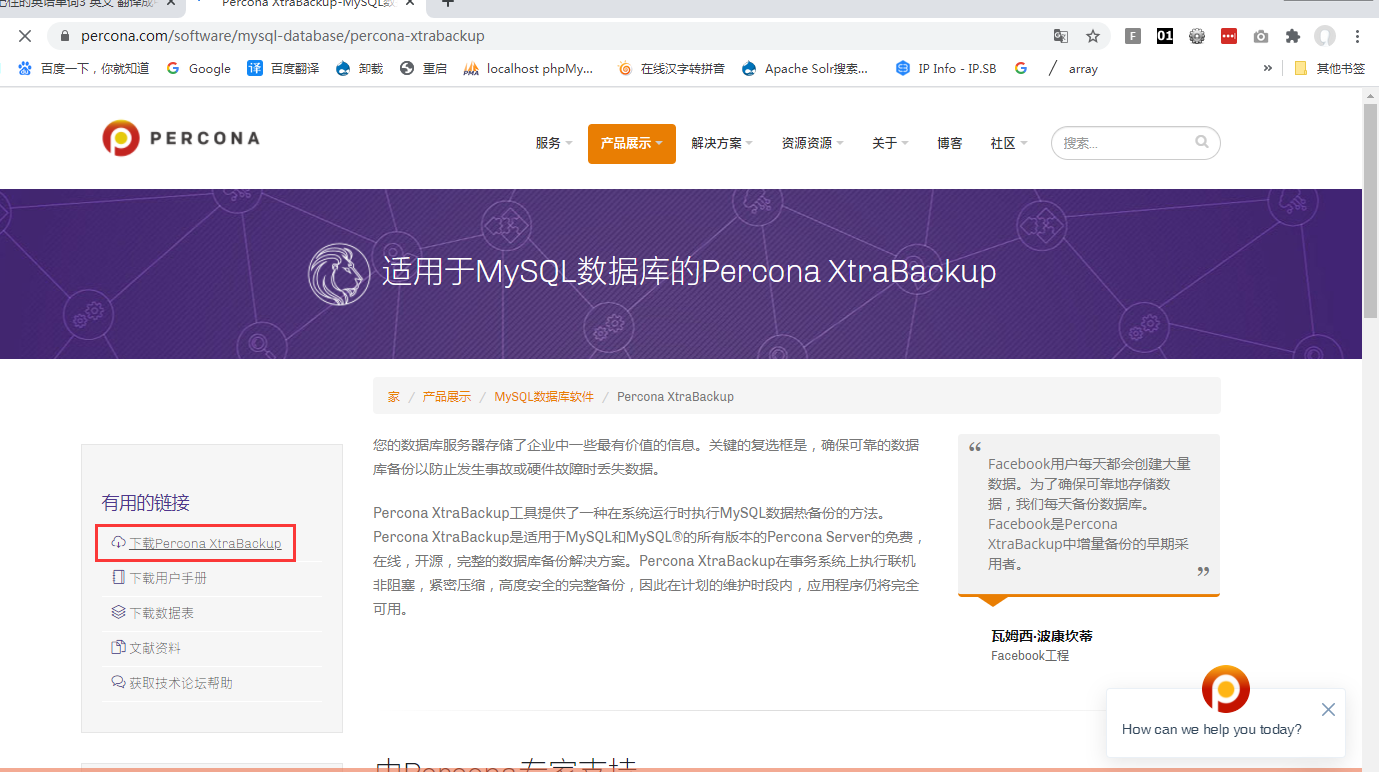
Task: Switch to the first browser tab on the left
Action: pos(85,3)
